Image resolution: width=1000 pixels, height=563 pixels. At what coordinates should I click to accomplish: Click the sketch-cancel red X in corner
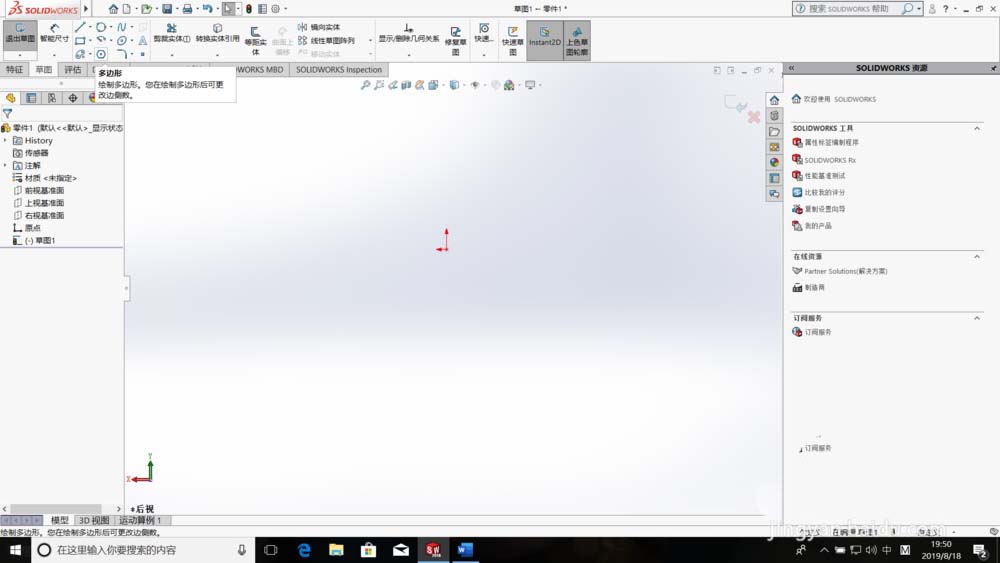point(754,117)
